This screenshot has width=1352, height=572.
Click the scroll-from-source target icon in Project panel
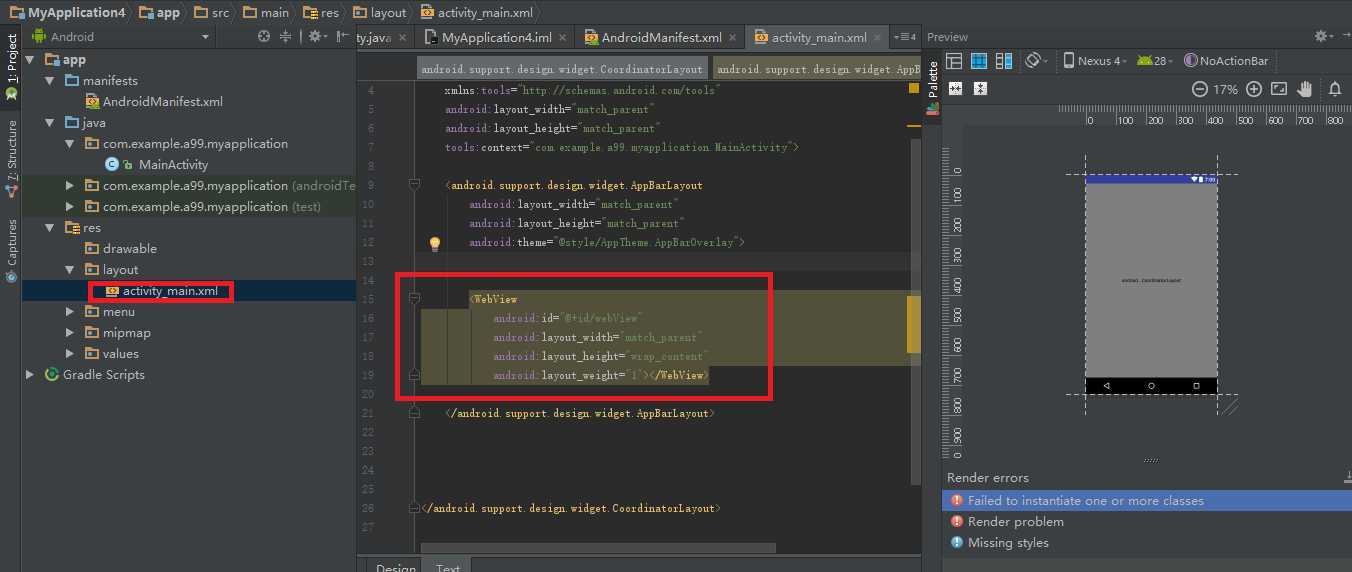click(x=264, y=36)
